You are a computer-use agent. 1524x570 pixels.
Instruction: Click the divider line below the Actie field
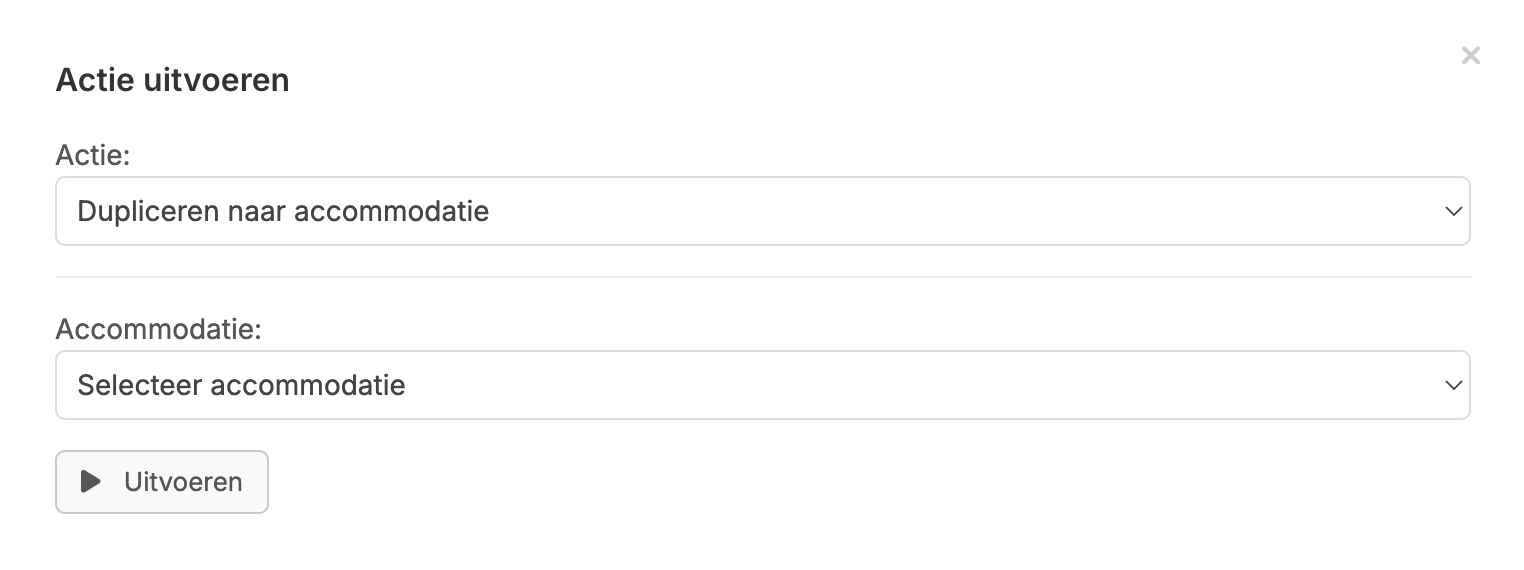coord(762,277)
